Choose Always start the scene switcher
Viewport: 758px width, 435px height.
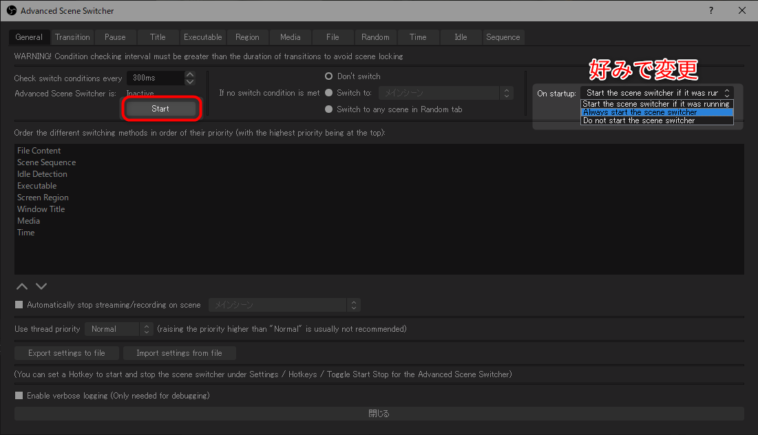tap(656, 112)
